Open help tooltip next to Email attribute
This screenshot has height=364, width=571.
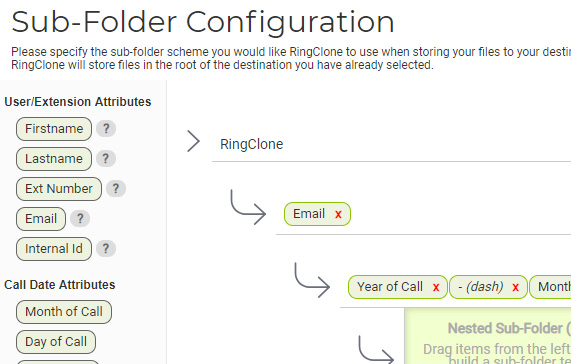[80, 218]
